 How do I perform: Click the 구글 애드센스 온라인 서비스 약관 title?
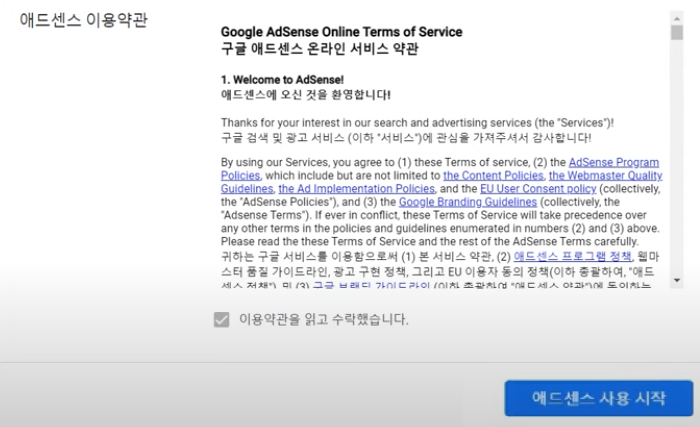point(320,49)
